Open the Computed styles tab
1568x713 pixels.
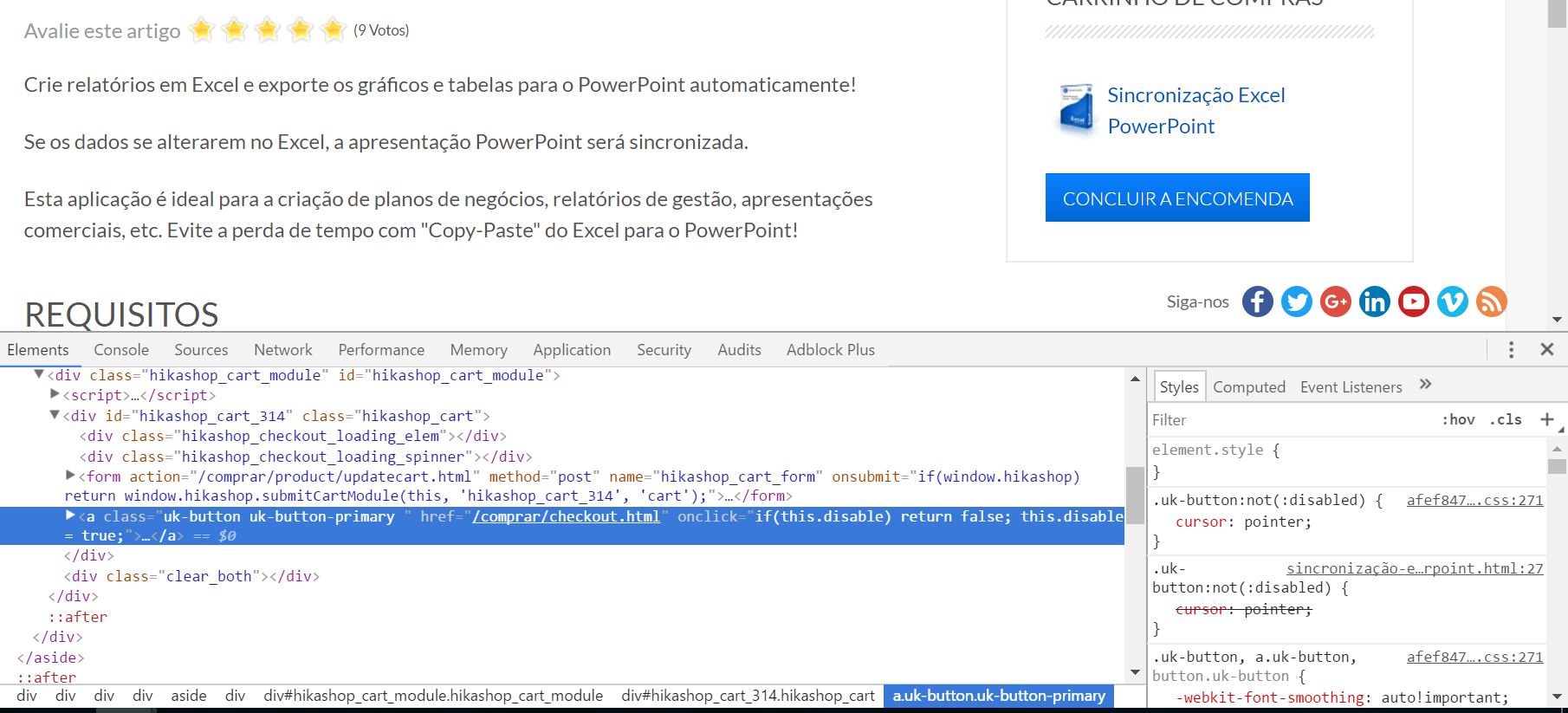click(1248, 387)
